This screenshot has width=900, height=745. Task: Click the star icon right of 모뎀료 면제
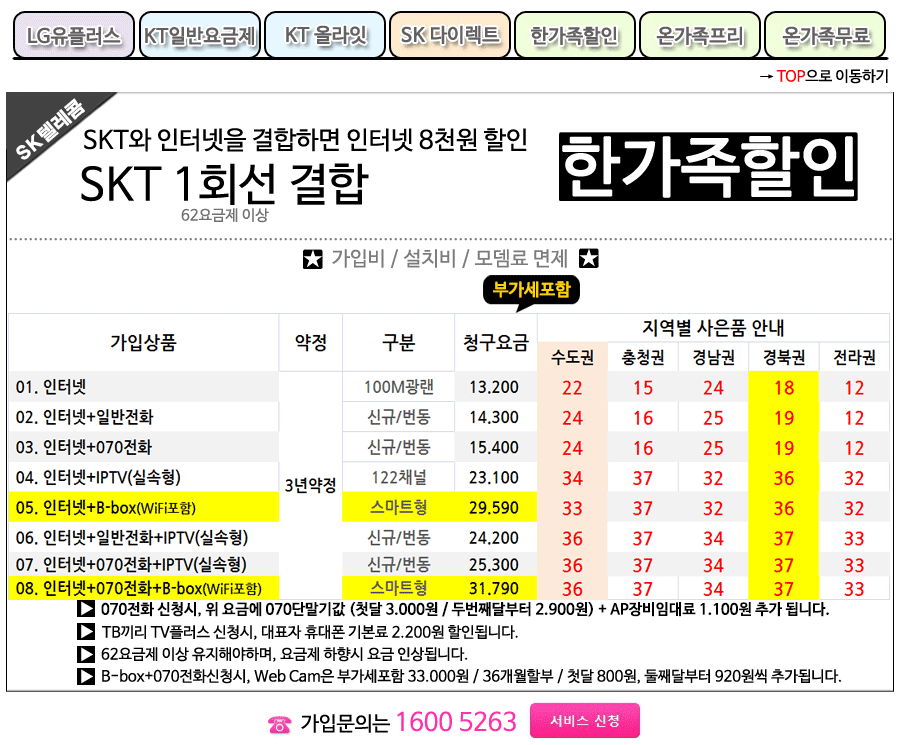pos(589,260)
